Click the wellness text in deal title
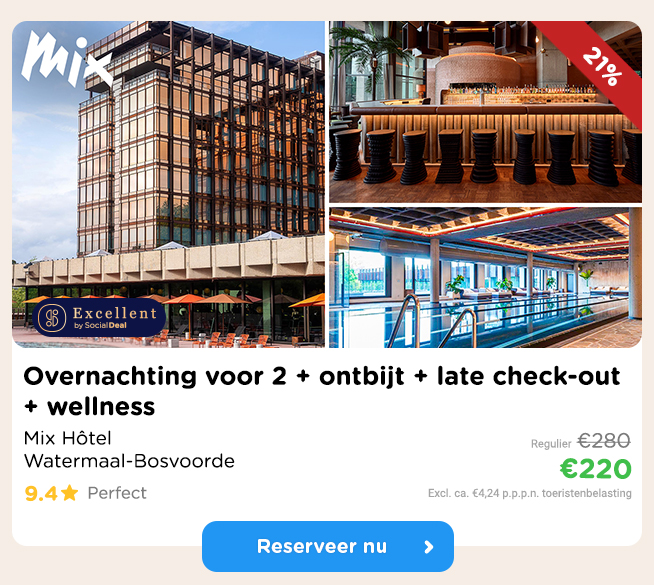Image resolution: width=654 pixels, height=585 pixels. [101, 407]
